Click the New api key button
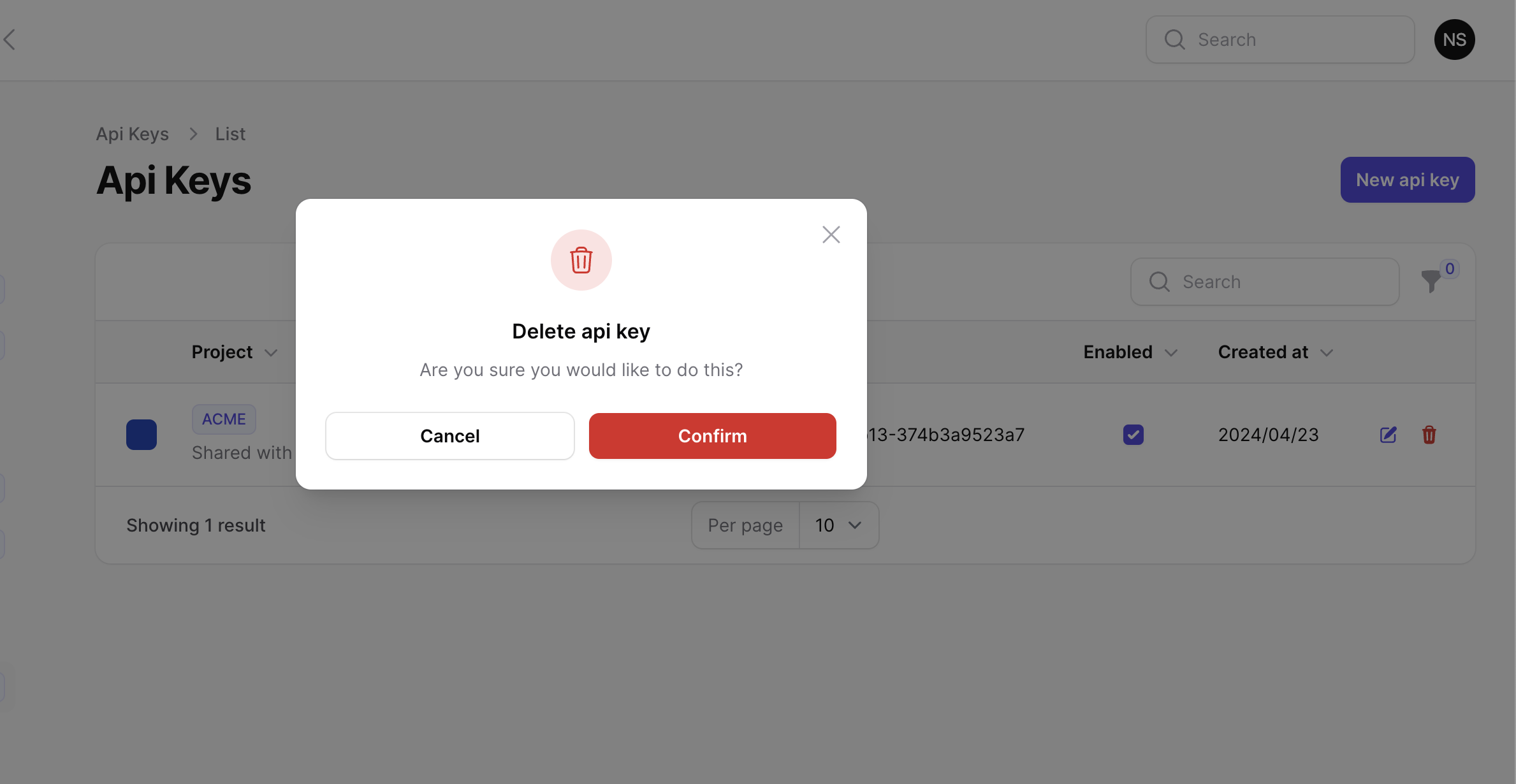 [x=1407, y=180]
